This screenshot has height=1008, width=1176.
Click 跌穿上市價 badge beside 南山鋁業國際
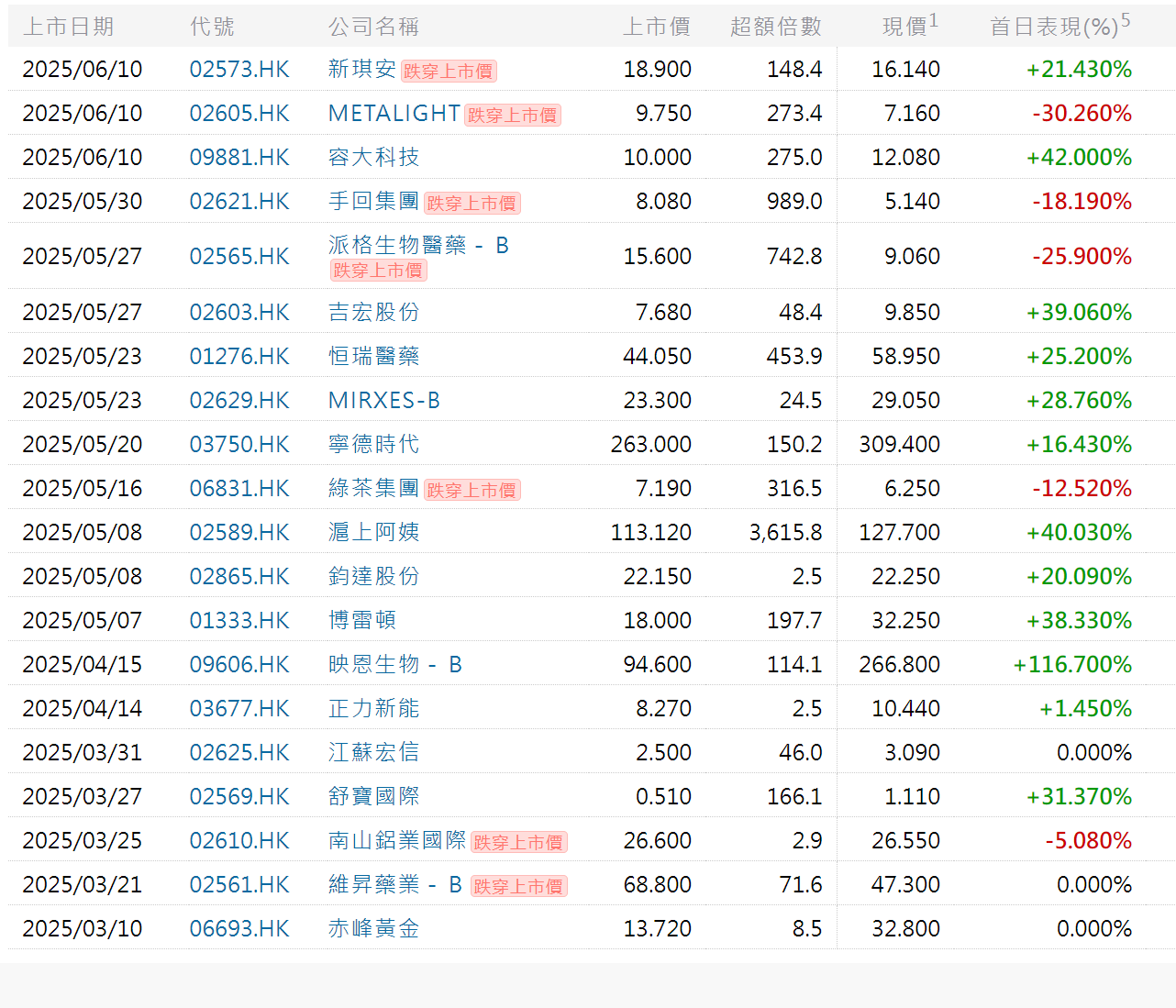(519, 843)
